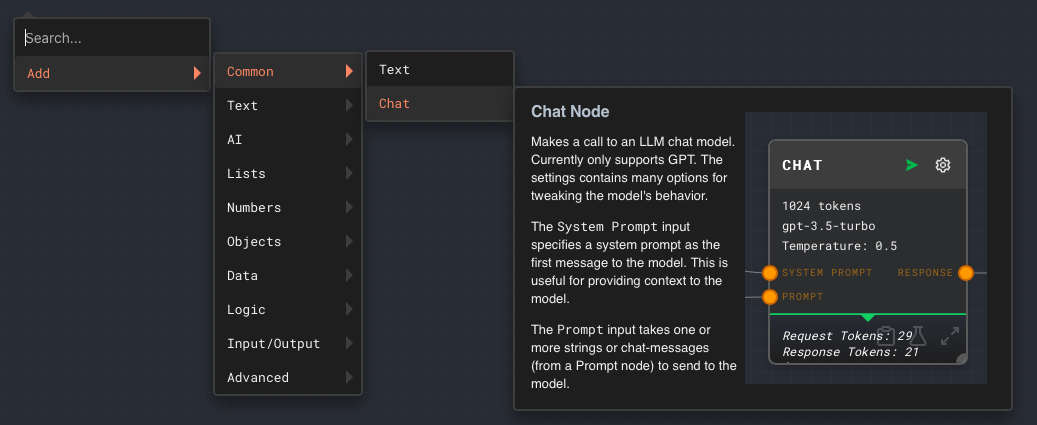
Task: Click the System Prompt input port circle
Action: (770, 273)
